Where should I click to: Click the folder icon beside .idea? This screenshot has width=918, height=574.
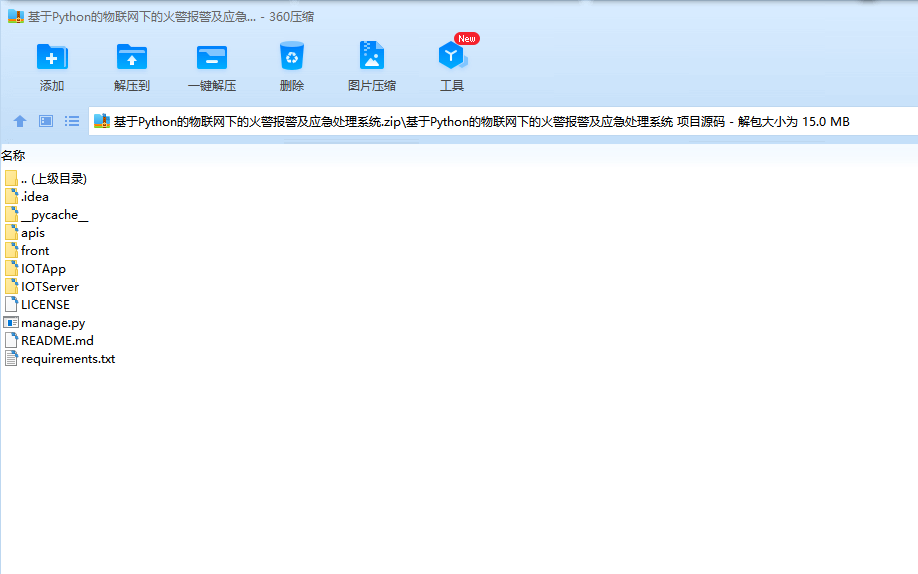pos(11,196)
